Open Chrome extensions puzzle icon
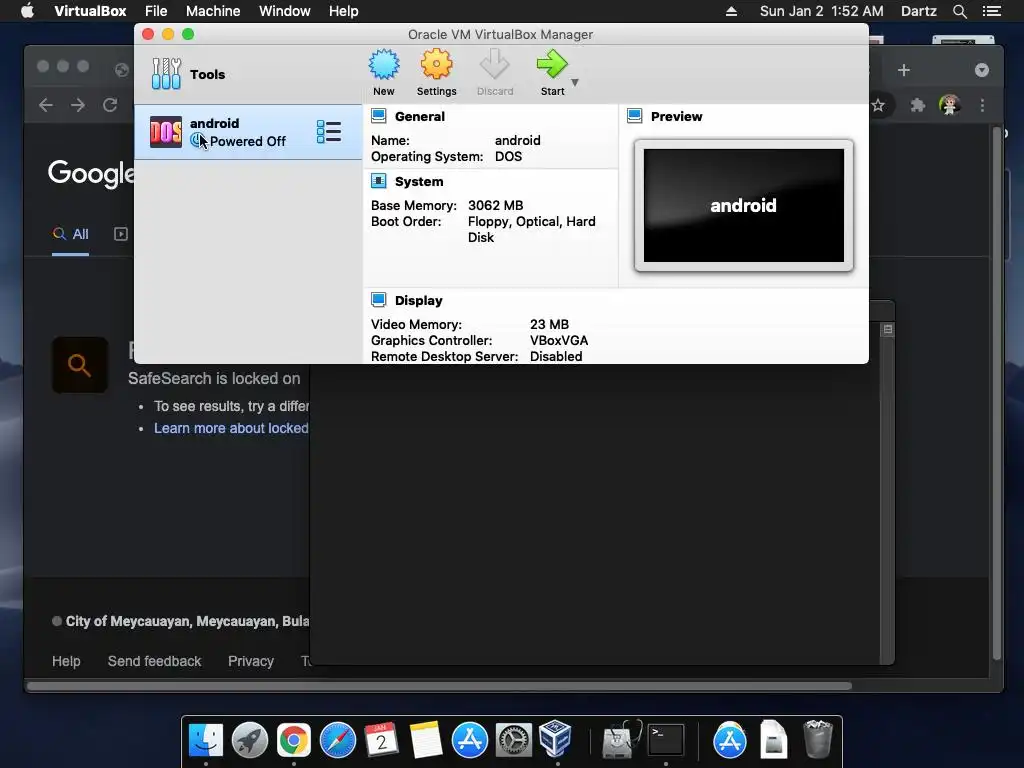Screen dimensions: 1024x768 [x=918, y=105]
